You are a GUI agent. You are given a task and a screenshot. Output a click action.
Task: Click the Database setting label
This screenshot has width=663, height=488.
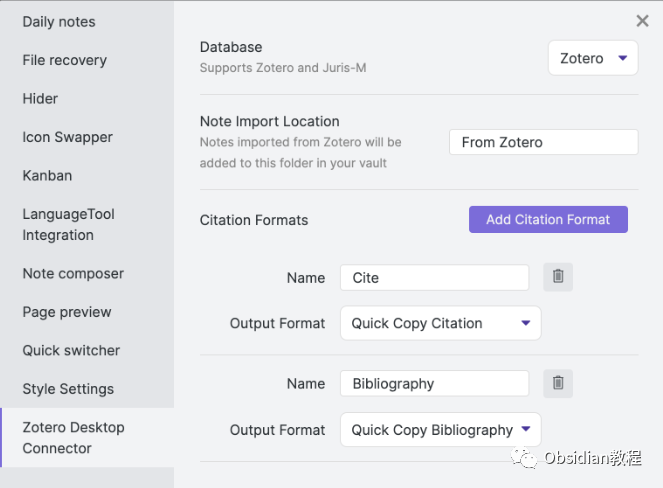click(231, 47)
